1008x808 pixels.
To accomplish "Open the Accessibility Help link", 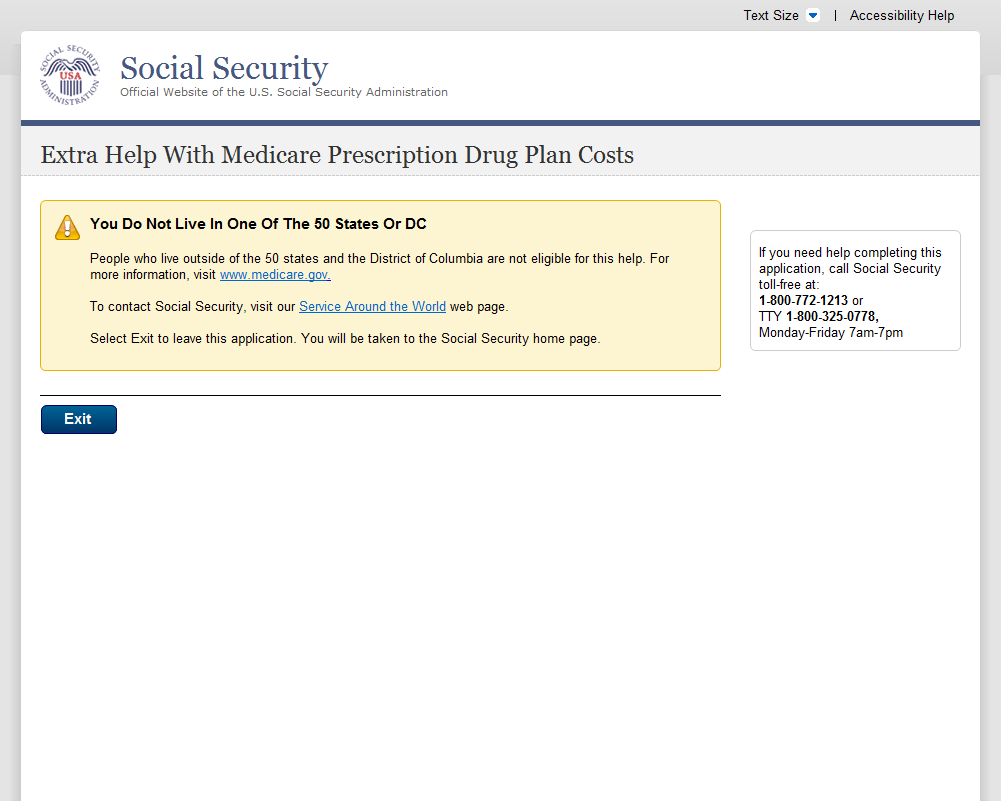I will pyautogui.click(x=901, y=16).
